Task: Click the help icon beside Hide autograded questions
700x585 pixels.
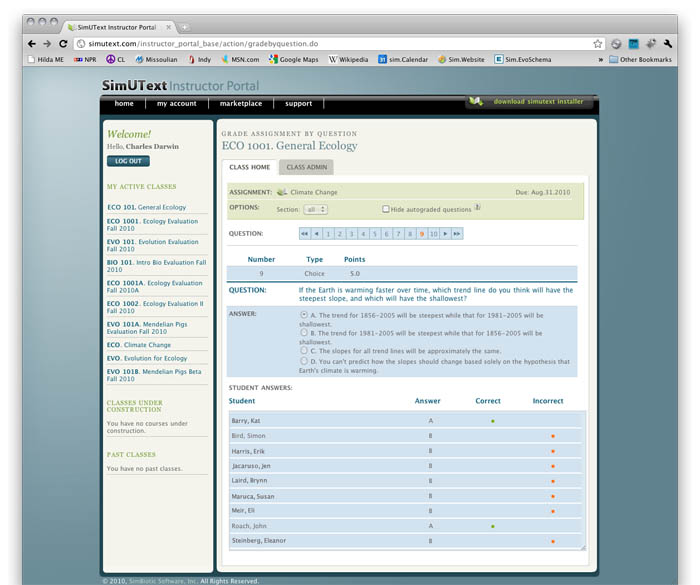Action: point(478,208)
